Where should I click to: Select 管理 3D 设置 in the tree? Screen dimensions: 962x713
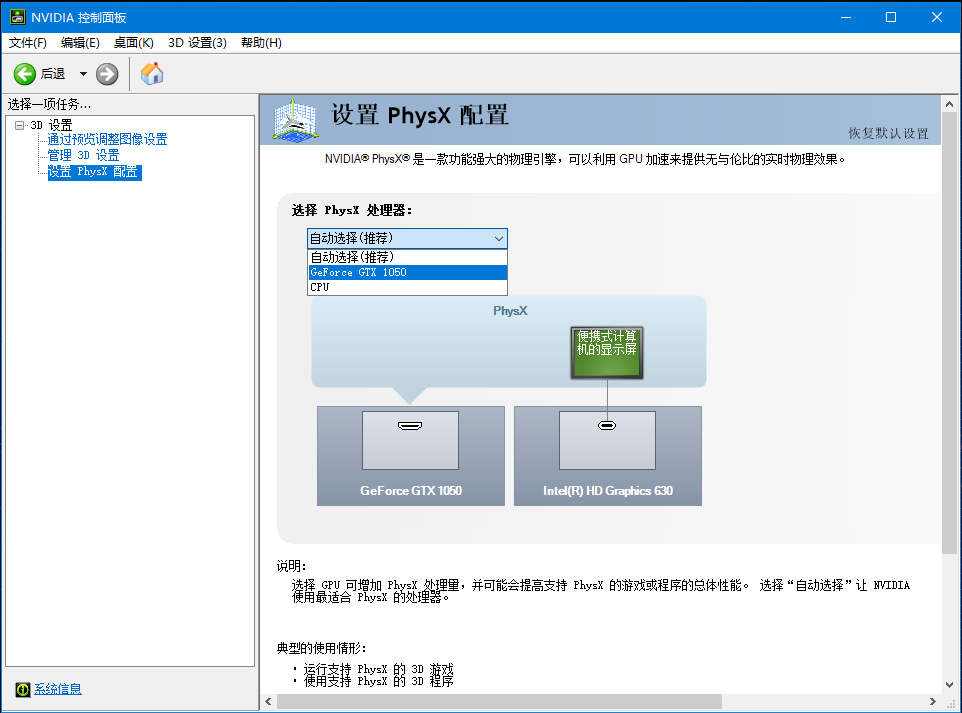click(x=83, y=155)
